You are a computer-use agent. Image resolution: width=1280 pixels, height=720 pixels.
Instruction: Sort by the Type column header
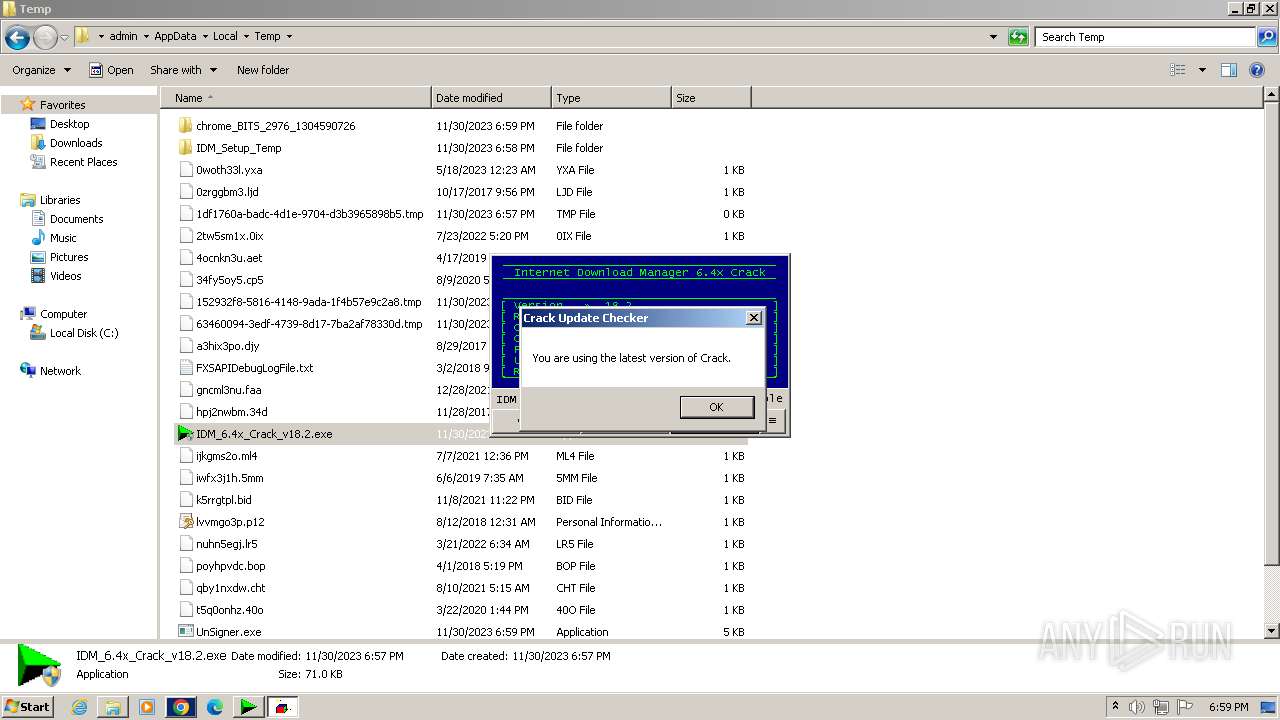click(x=611, y=98)
